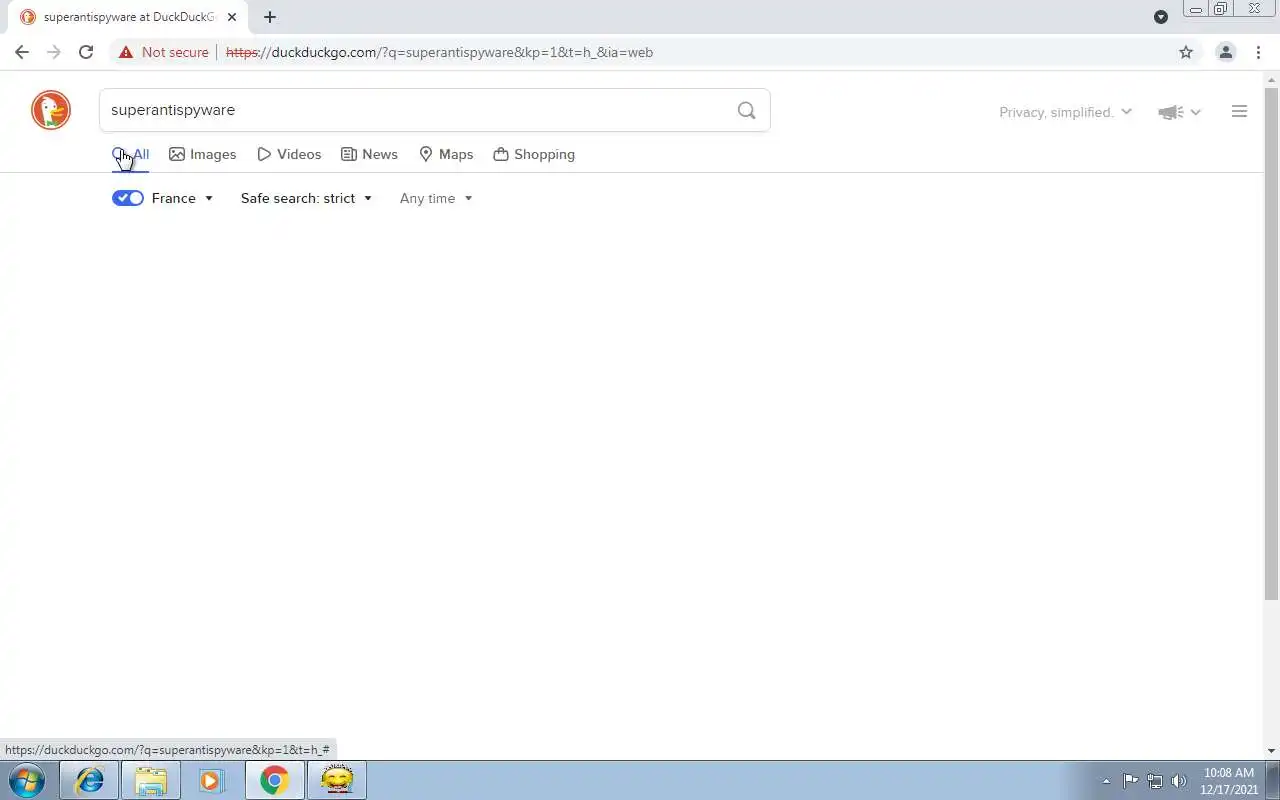The height and width of the screenshot is (800, 1280).
Task: Open Chrome's three-dot menu
Action: [1258, 52]
